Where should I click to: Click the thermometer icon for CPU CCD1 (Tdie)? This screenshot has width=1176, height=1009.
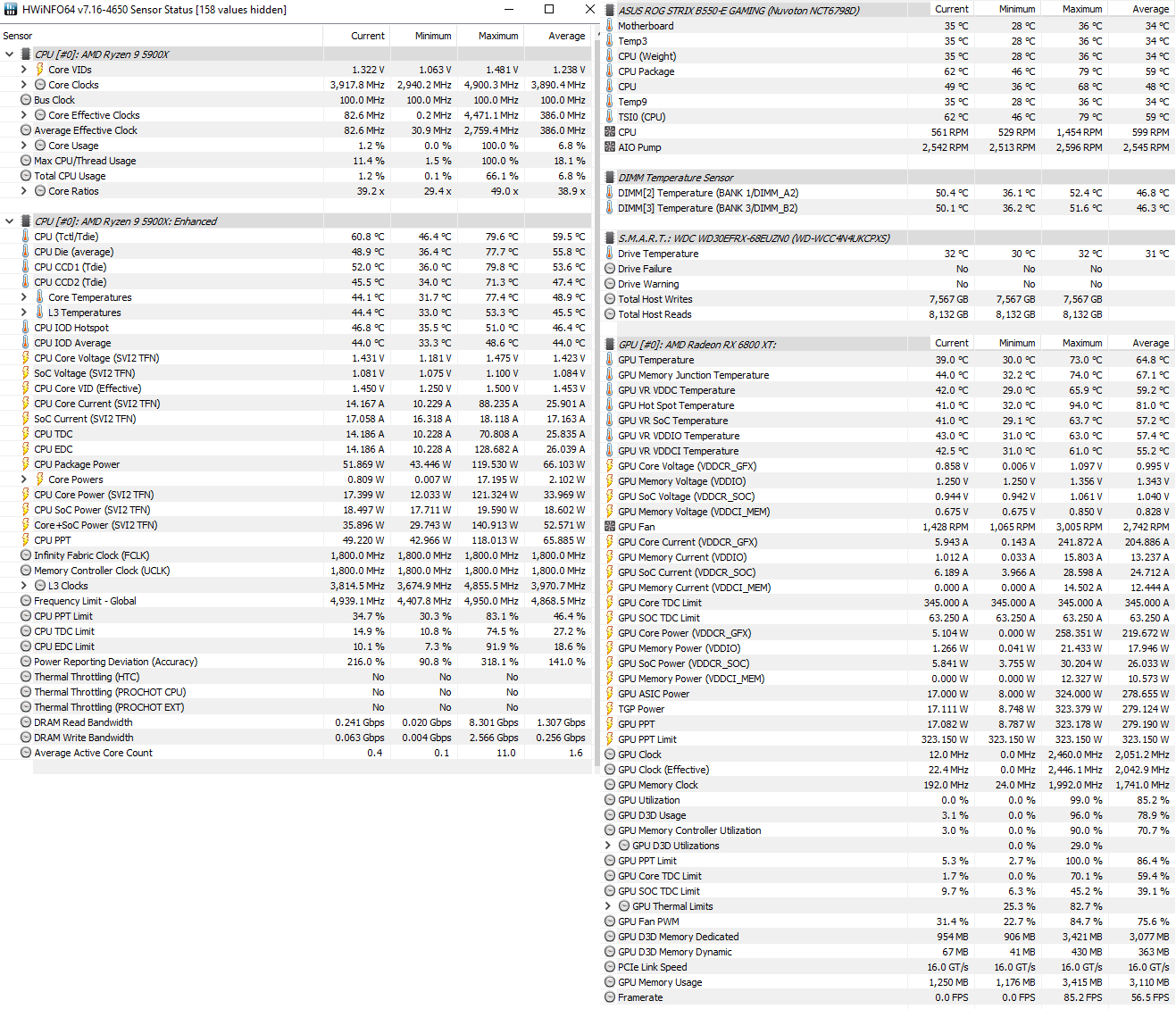coord(25,267)
